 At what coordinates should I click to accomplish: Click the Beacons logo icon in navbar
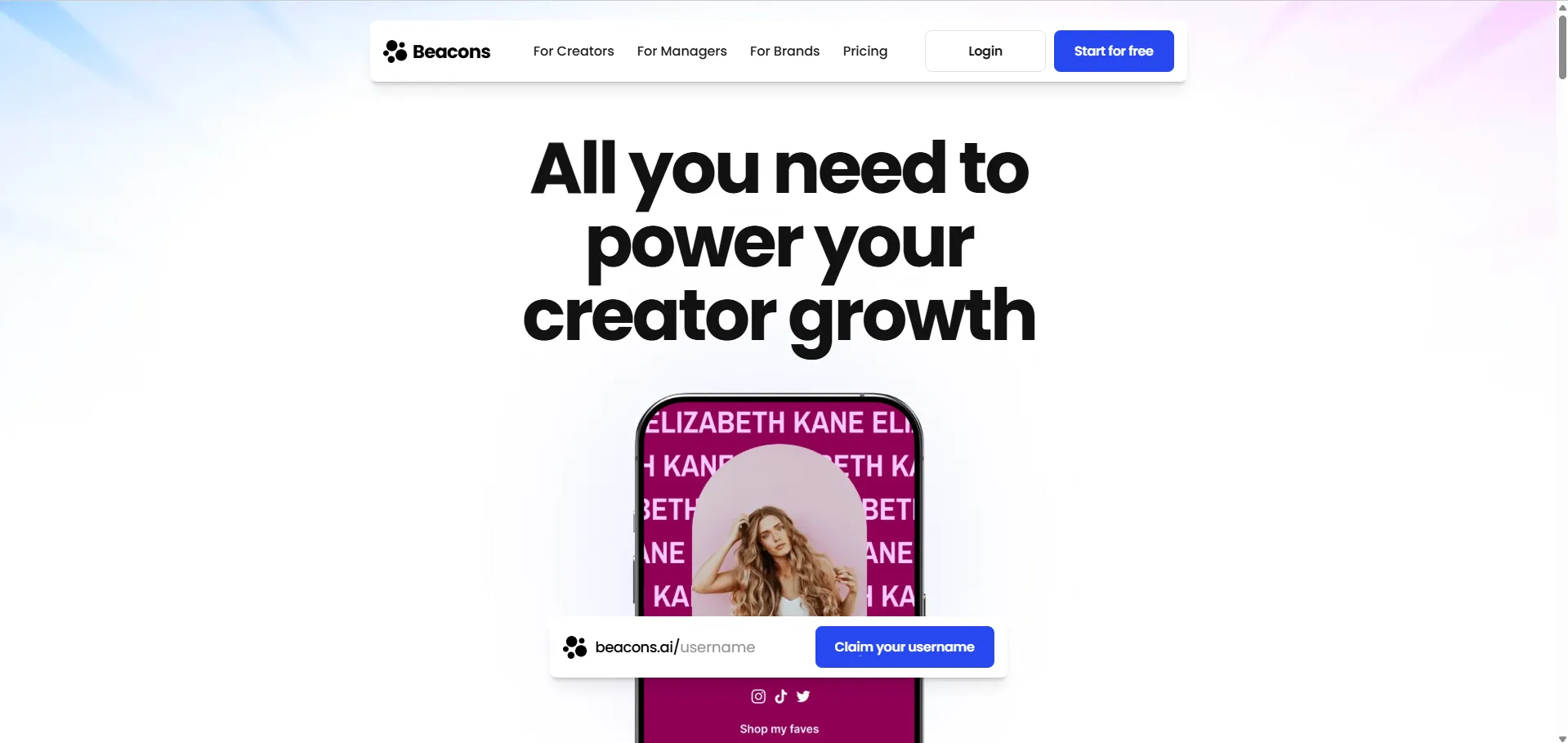[x=395, y=51]
